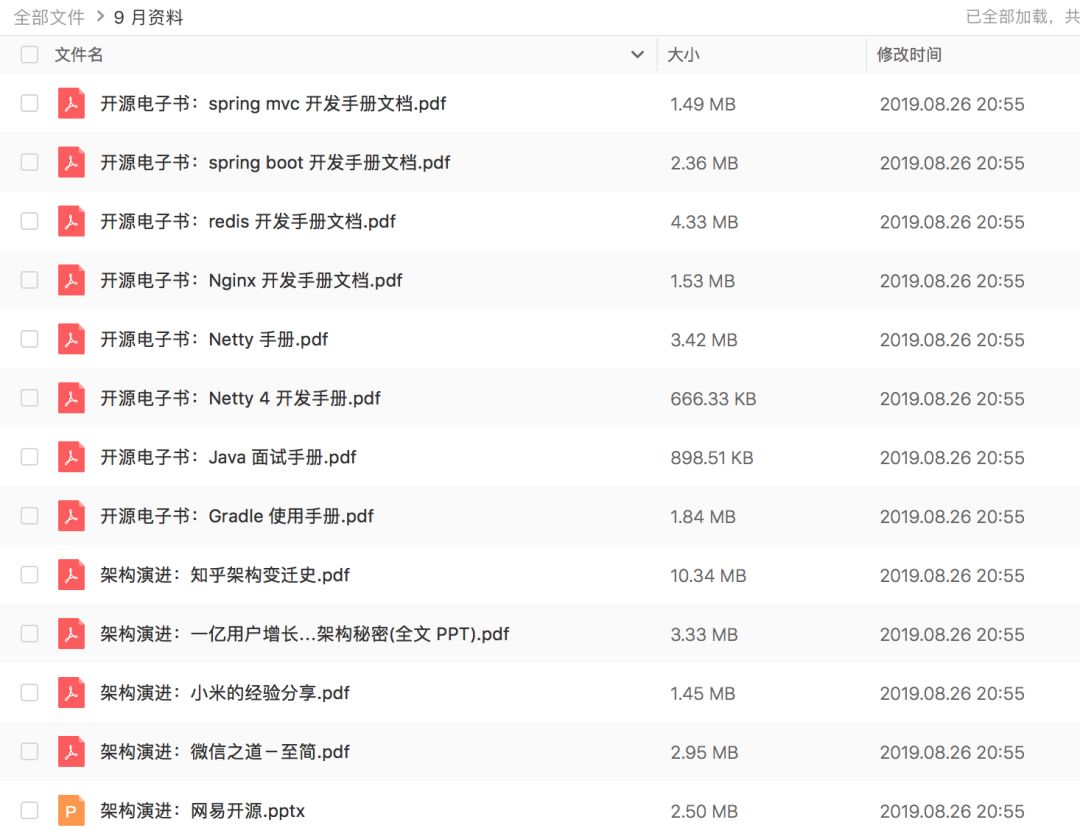Screen dimensions: 1080x831
Task: Click 9 月资料 breadcrumb folder
Action: pos(148,17)
